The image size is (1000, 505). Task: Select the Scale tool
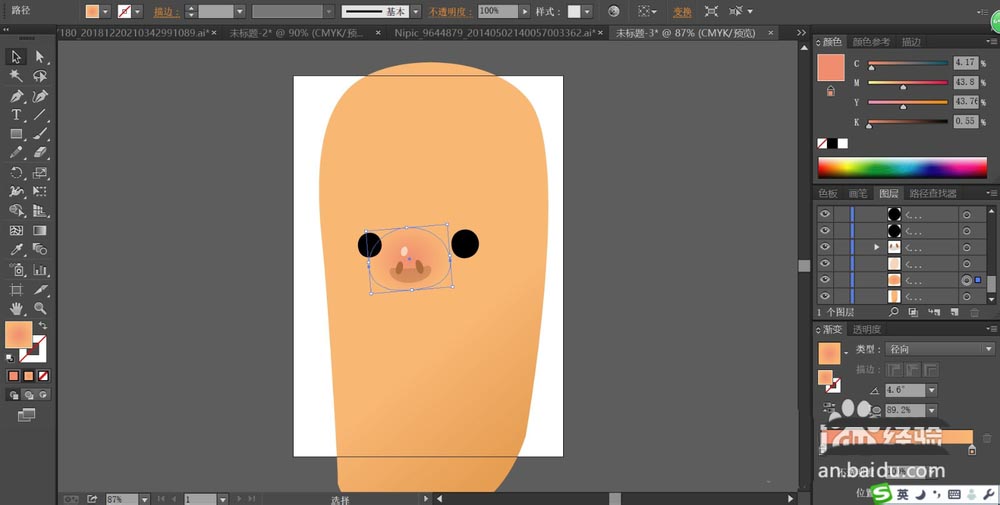point(40,172)
